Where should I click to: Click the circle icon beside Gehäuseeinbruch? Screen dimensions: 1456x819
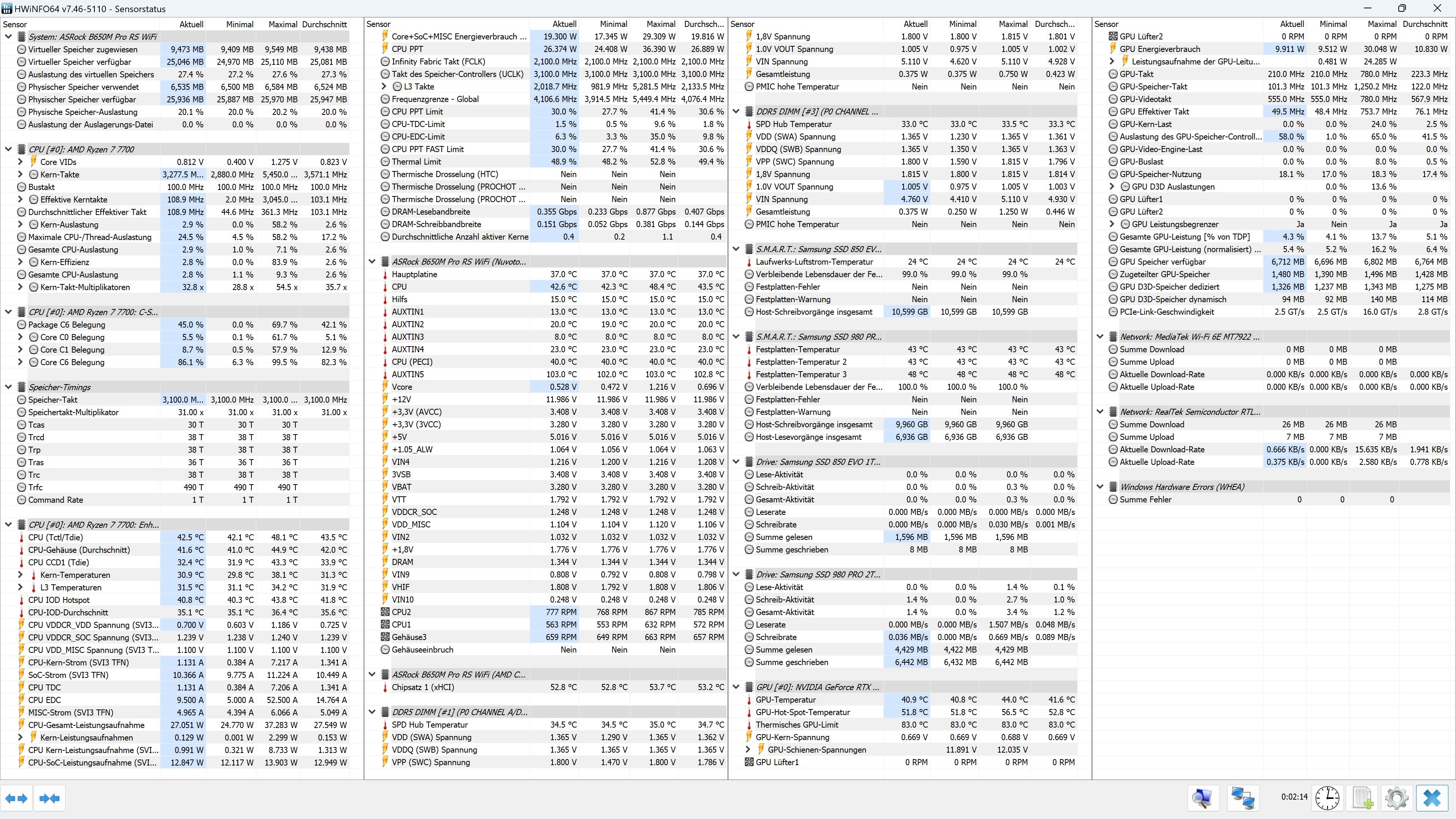385,650
